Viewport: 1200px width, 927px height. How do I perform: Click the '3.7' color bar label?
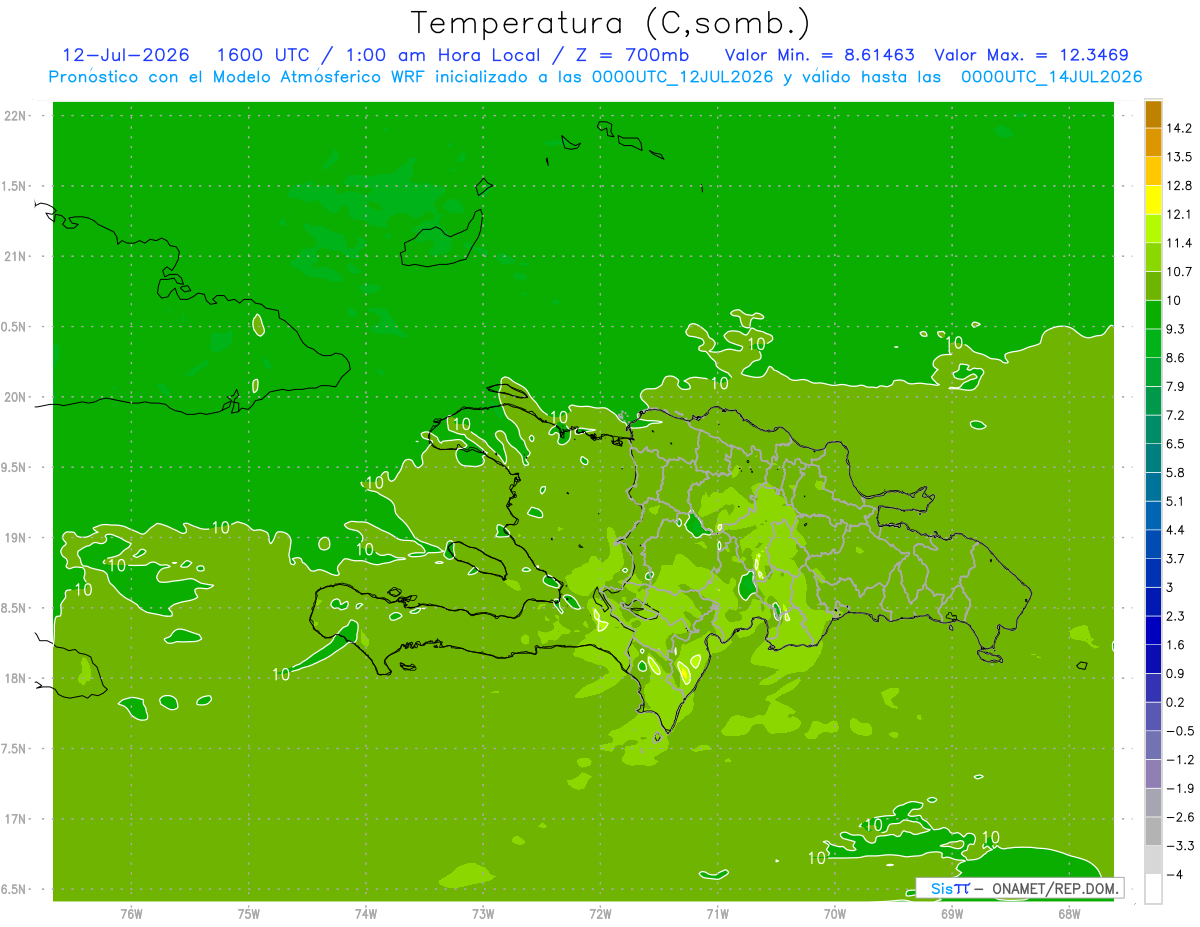(x=1175, y=559)
